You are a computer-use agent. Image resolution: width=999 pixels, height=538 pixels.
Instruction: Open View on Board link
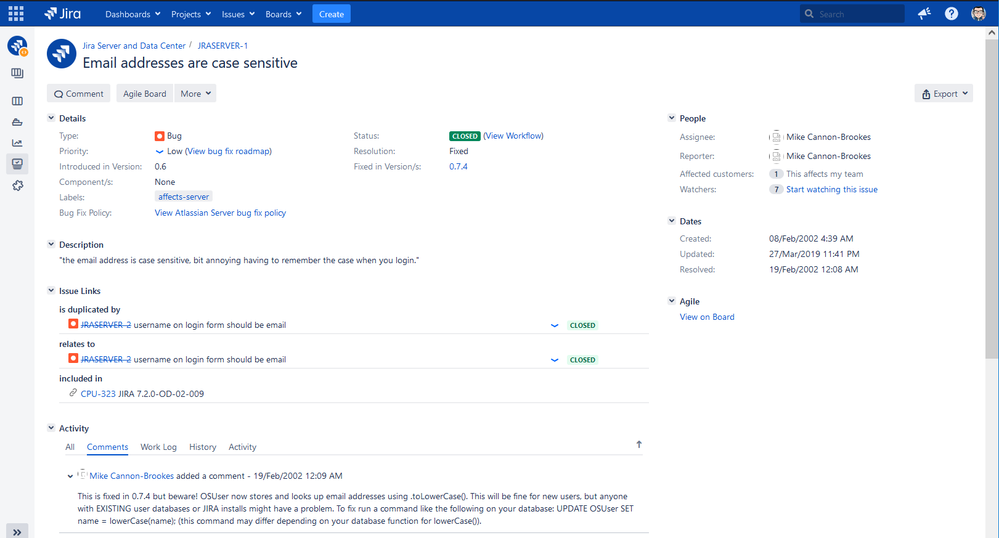tap(707, 317)
